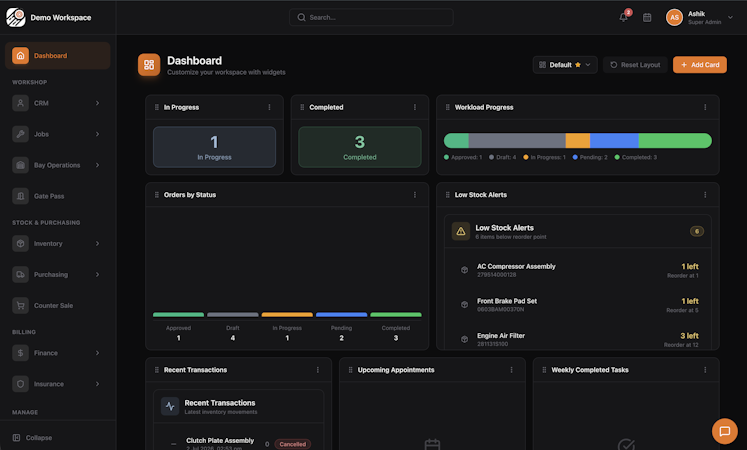
Task: Click the Demo Workspace logo icon
Action: pyautogui.click(x=16, y=18)
